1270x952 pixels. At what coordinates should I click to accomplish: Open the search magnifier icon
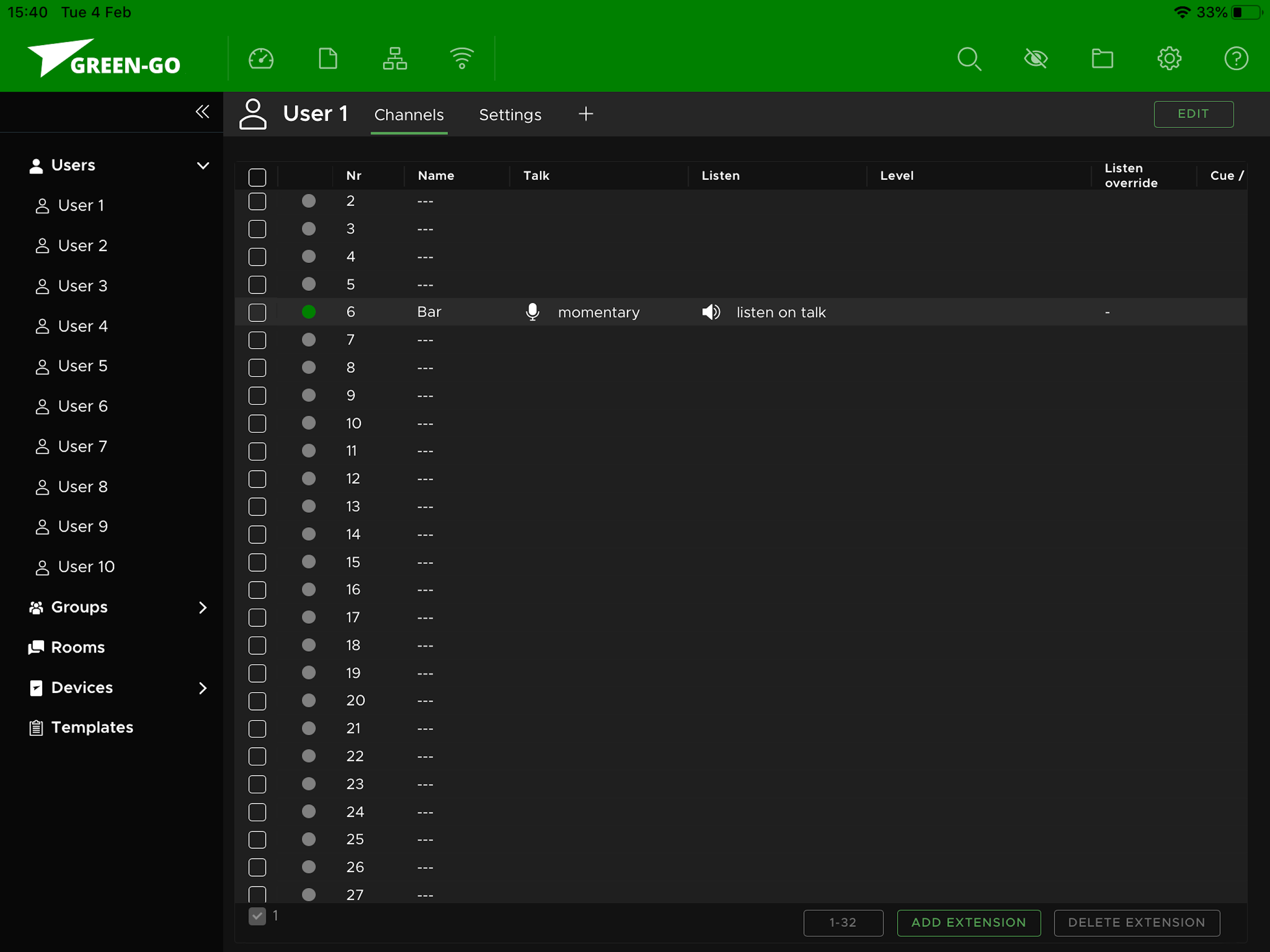pyautogui.click(x=969, y=59)
